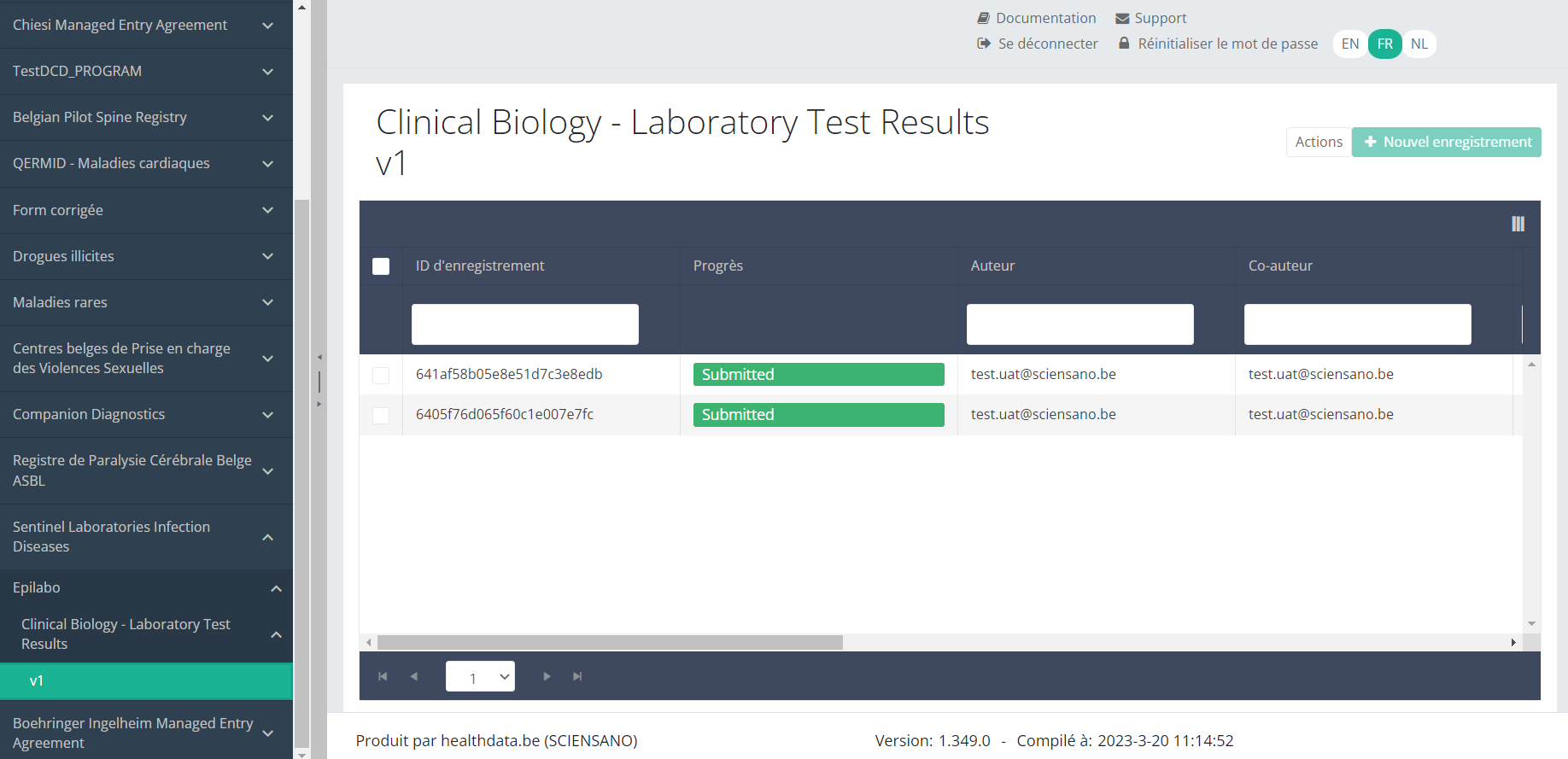This screenshot has height=759, width=1568.
Task: Click the Support envelope icon
Action: (1122, 19)
